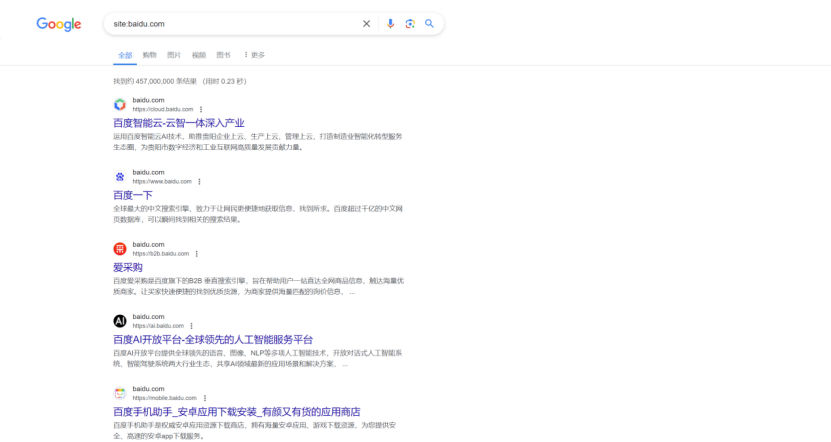This screenshot has height=442, width=831.
Task: Open 百度手机助手 result link
Action: pos(236,412)
